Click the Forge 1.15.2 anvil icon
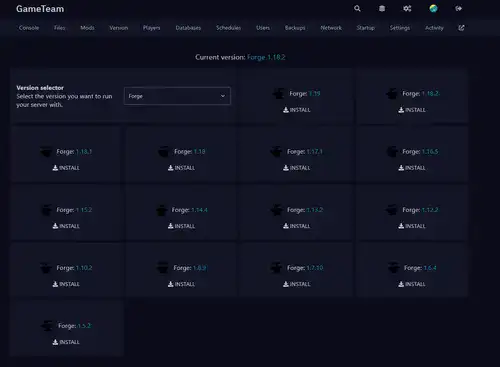The width and height of the screenshot is (500, 367). click(x=46, y=210)
